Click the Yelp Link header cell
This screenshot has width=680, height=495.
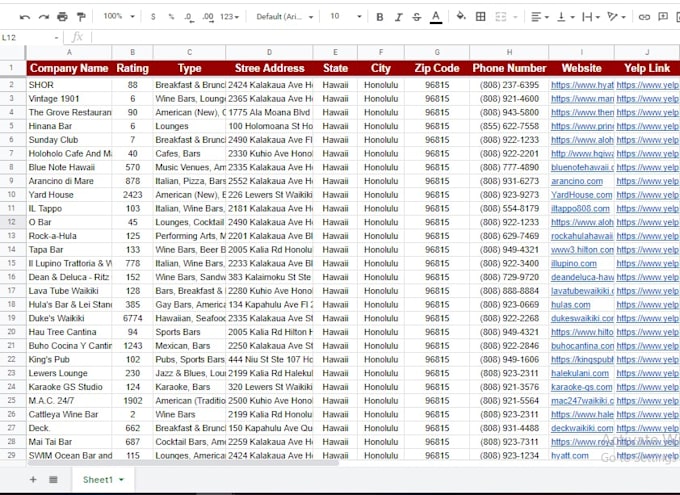(x=647, y=68)
